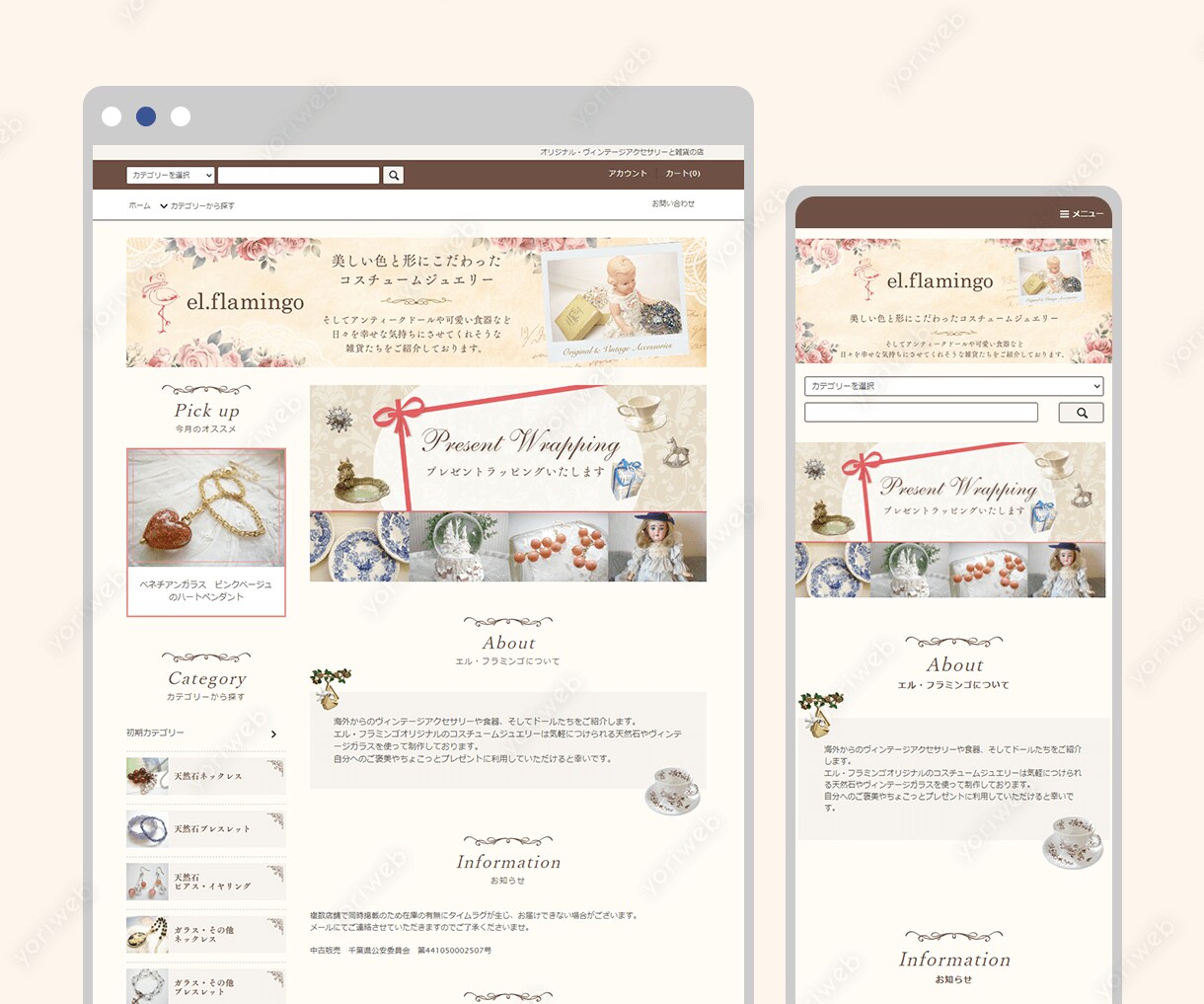Click the mobile search text field
The width and height of the screenshot is (1204, 1004).
pos(921,413)
